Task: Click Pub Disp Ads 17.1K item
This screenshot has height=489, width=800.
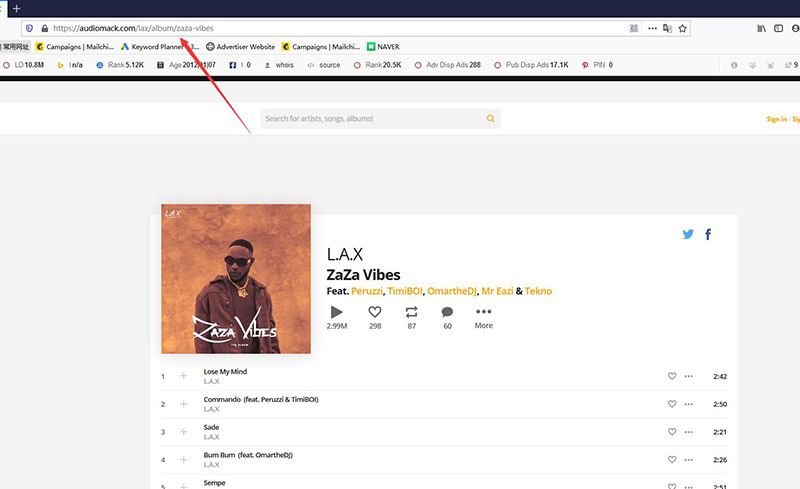Action: pos(531,65)
